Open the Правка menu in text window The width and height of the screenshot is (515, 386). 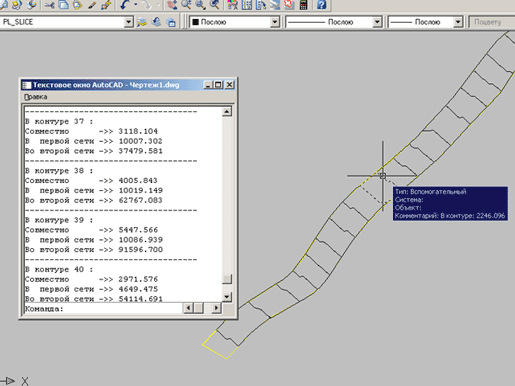tap(36, 97)
